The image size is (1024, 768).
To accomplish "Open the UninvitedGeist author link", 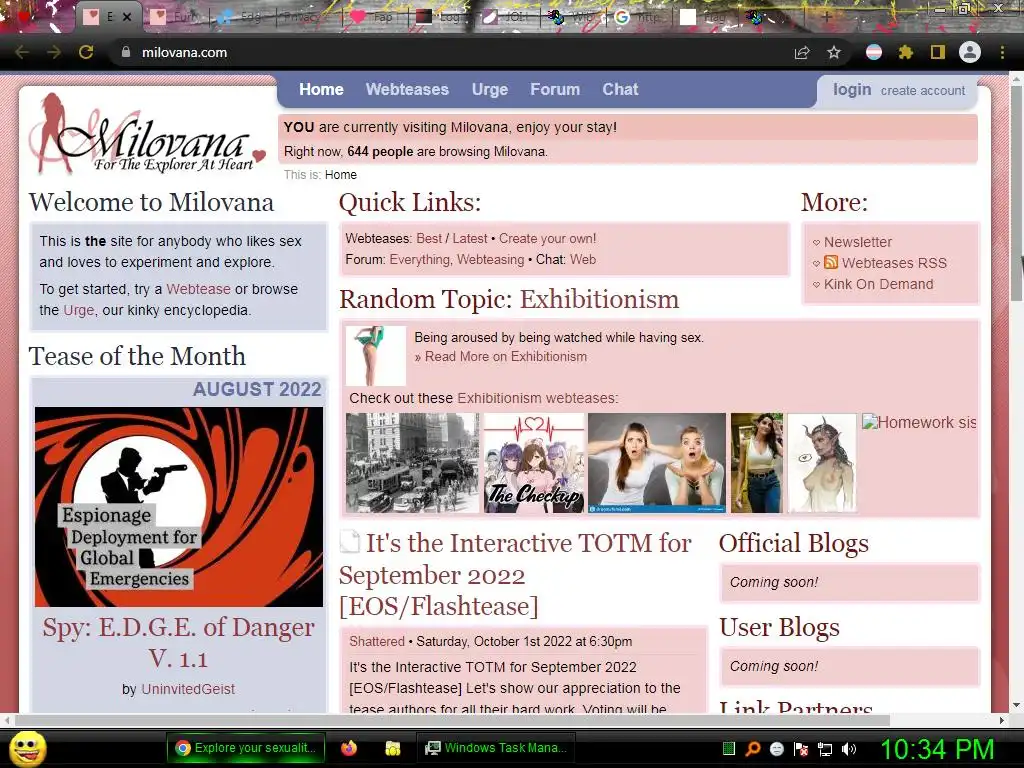I will click(x=187, y=689).
